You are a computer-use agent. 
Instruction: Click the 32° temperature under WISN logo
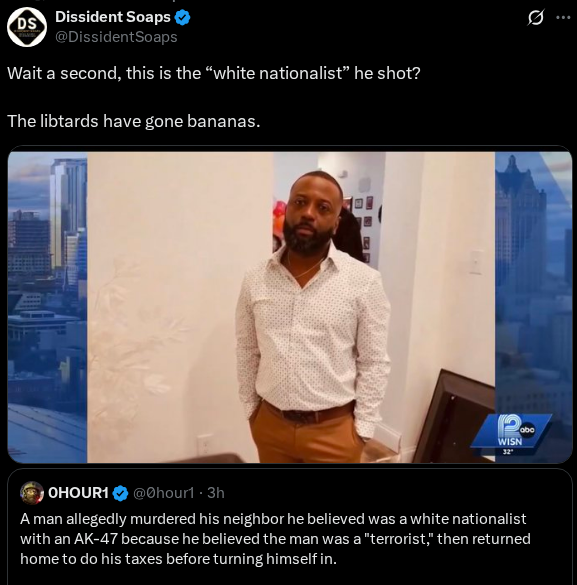(x=507, y=452)
